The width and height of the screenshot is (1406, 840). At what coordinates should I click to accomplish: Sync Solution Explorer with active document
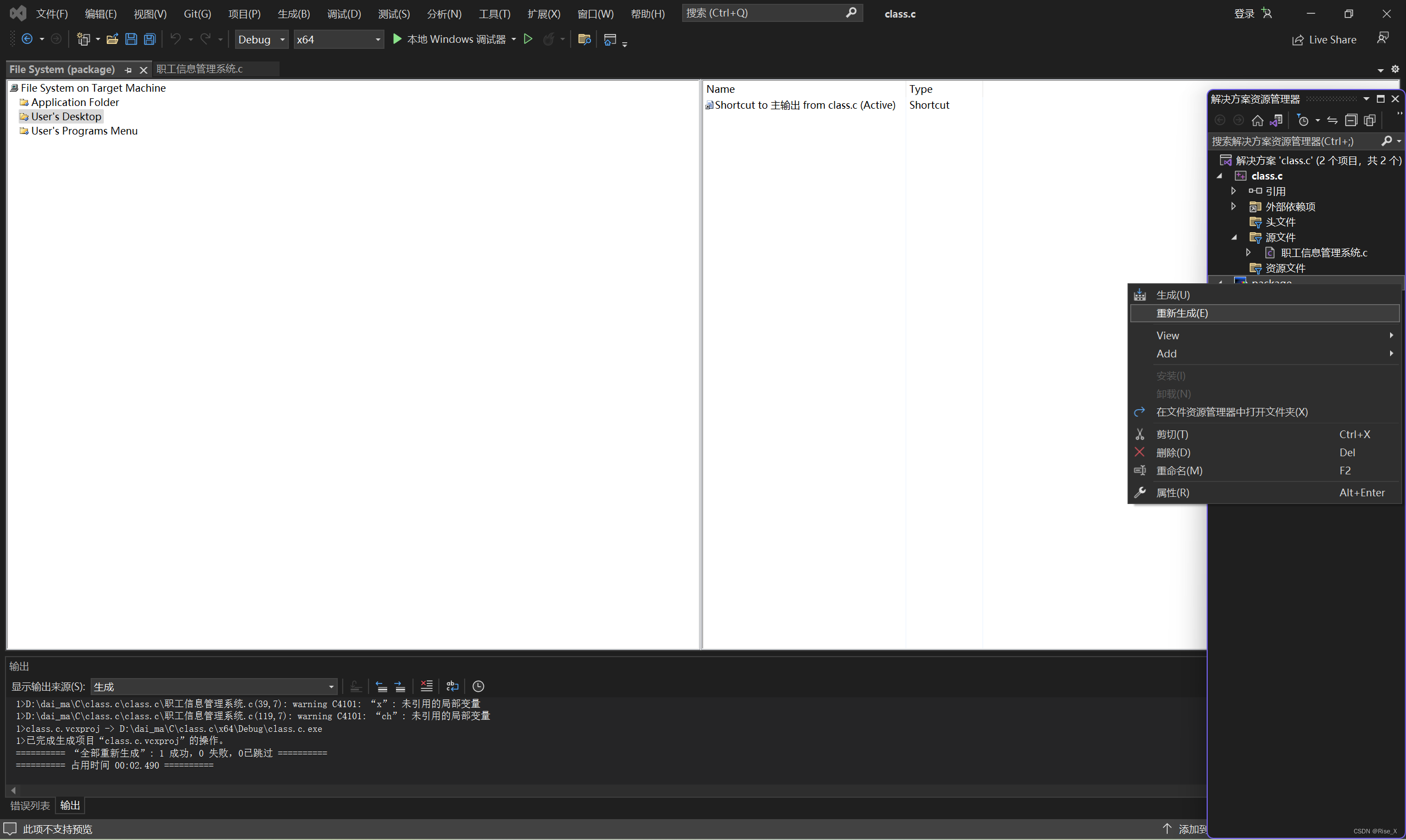click(1276, 120)
